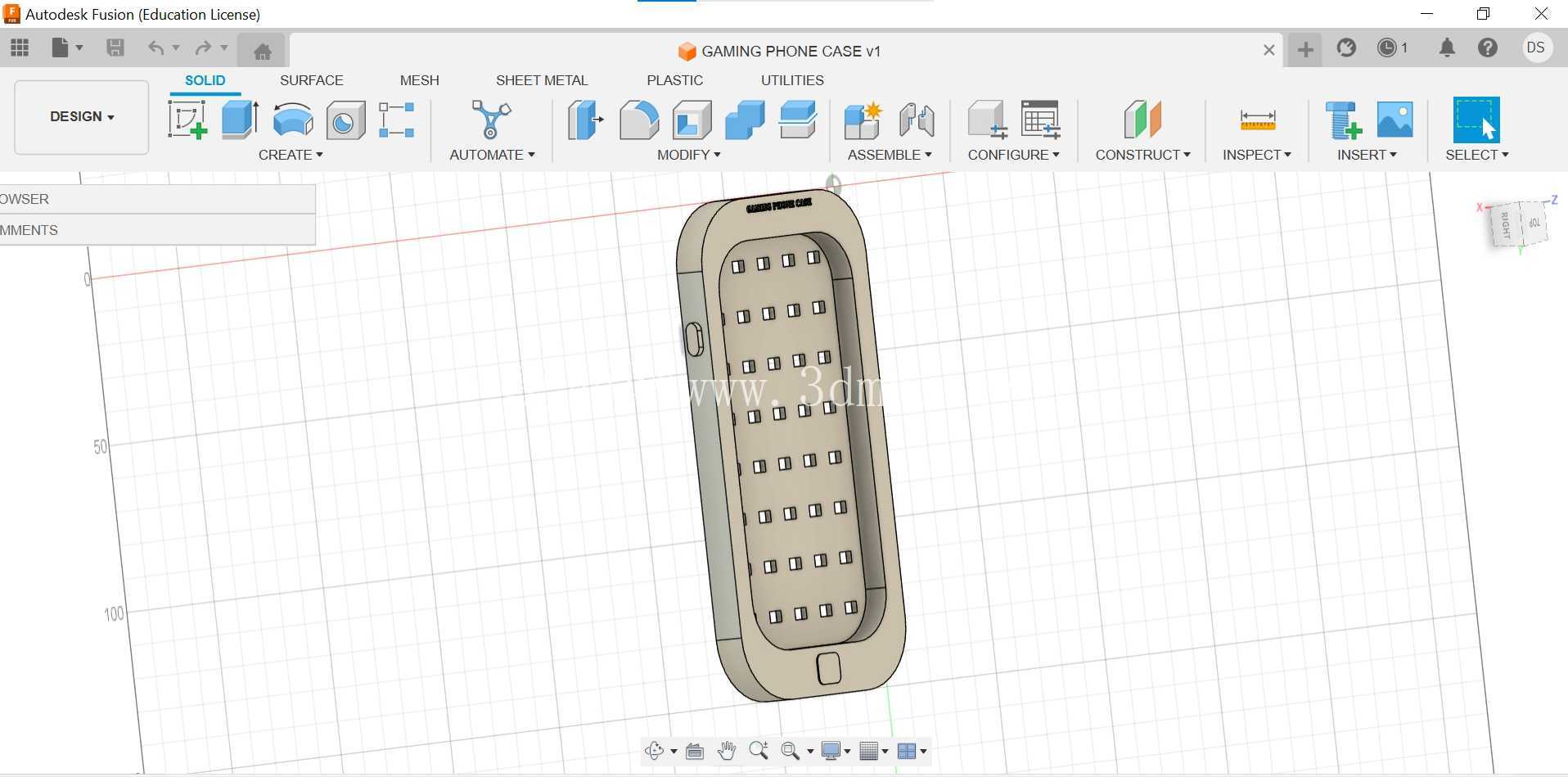Redo the last action
1568x777 pixels.
click(x=203, y=48)
